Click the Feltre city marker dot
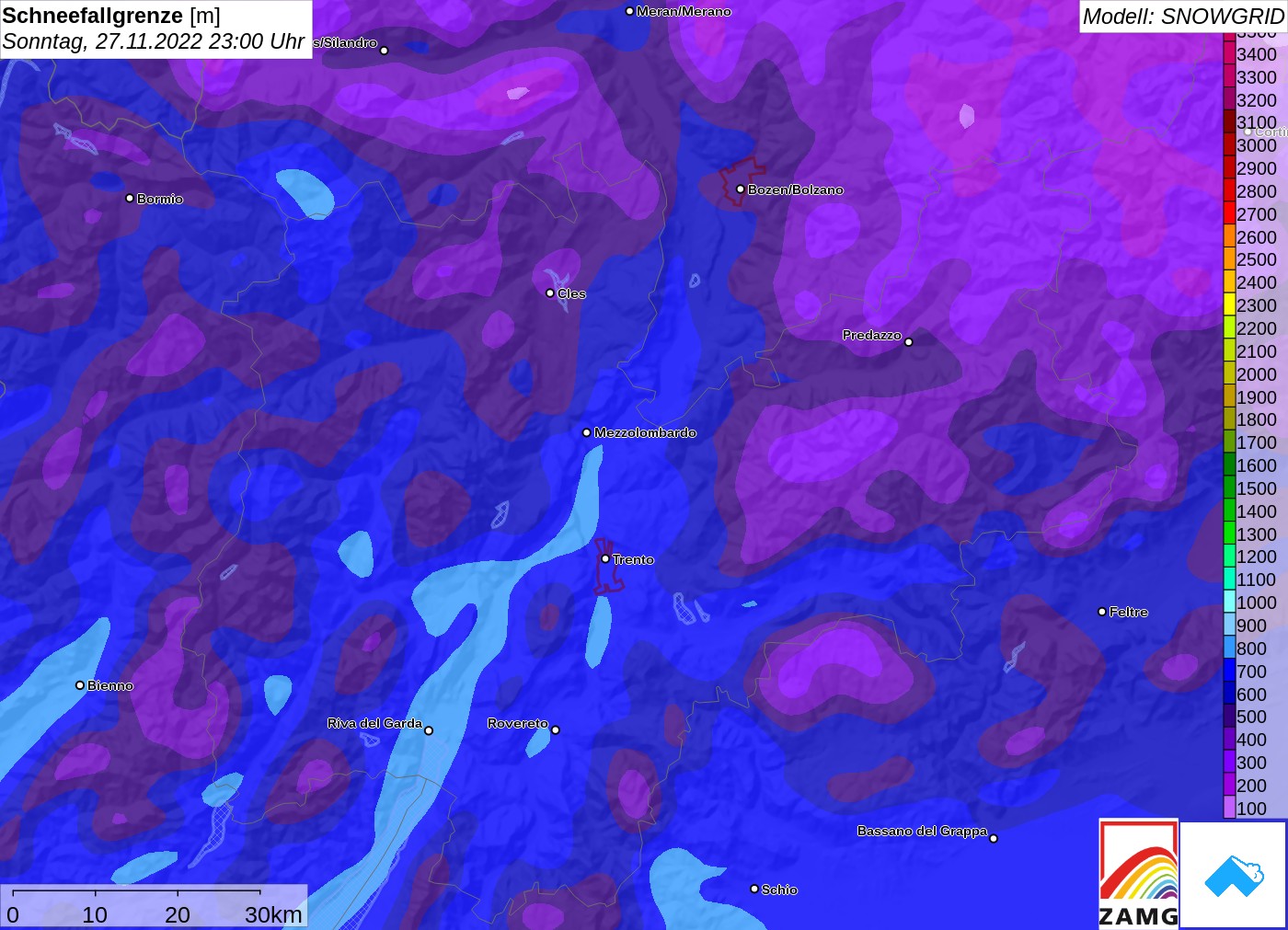This screenshot has height=930, width=1288. (x=1102, y=612)
